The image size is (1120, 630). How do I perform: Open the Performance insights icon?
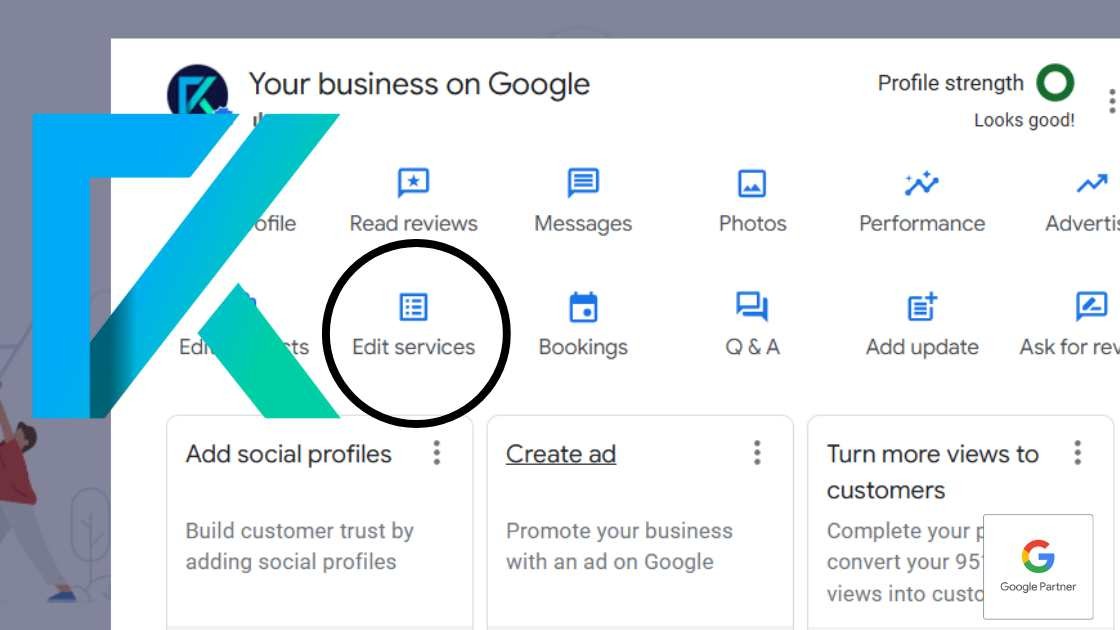[921, 183]
